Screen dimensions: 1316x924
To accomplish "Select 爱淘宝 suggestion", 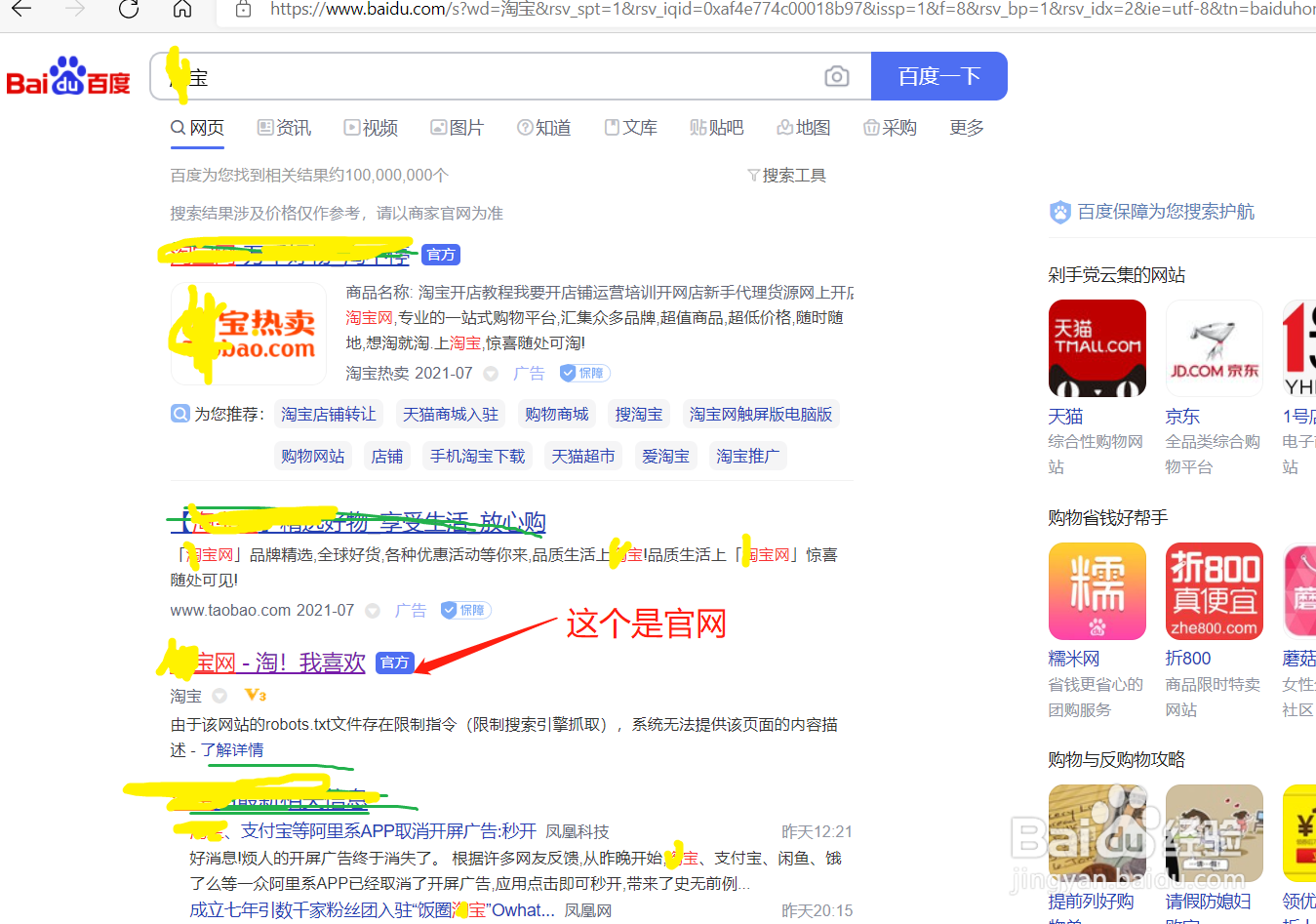I will tap(666, 457).
